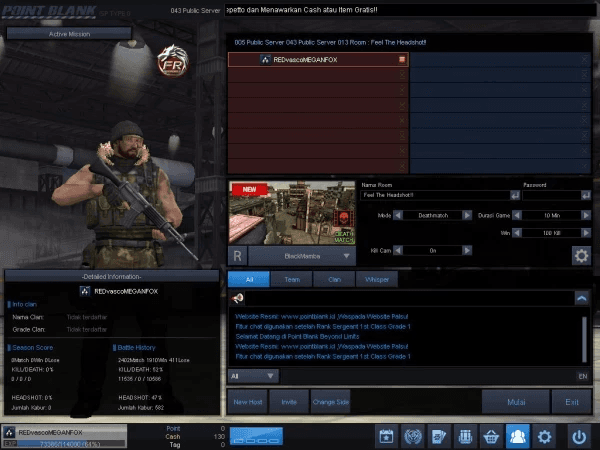Image resolution: width=600 pixels, height=450 pixels.
Task: Click the blue bar next to Cash
Action: pyautogui.click(x=256, y=436)
